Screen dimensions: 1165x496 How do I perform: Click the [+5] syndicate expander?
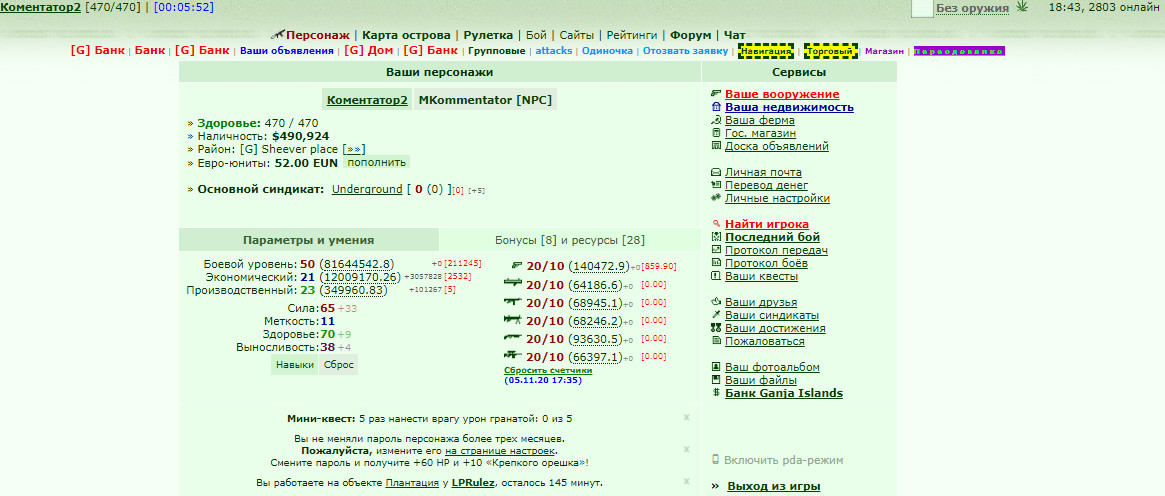tap(476, 191)
